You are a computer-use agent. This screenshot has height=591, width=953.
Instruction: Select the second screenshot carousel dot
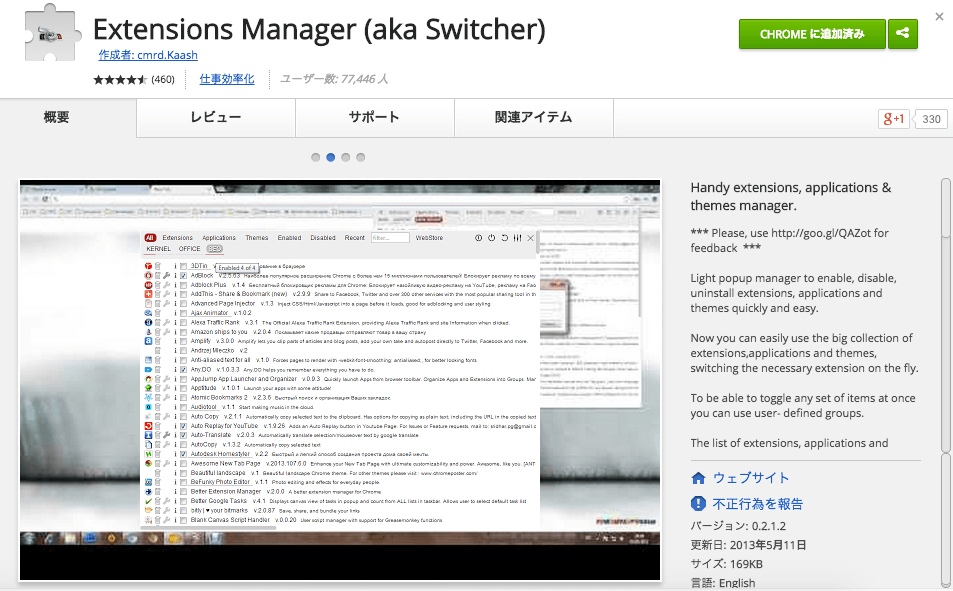(331, 157)
